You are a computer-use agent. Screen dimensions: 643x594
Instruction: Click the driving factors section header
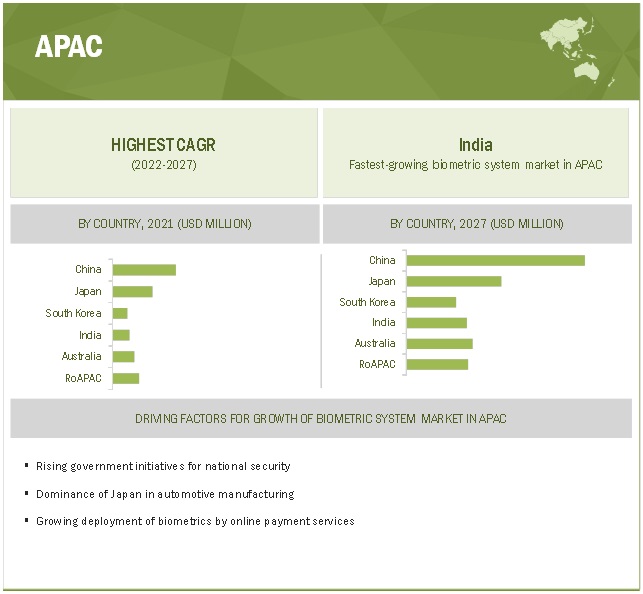tap(321, 418)
